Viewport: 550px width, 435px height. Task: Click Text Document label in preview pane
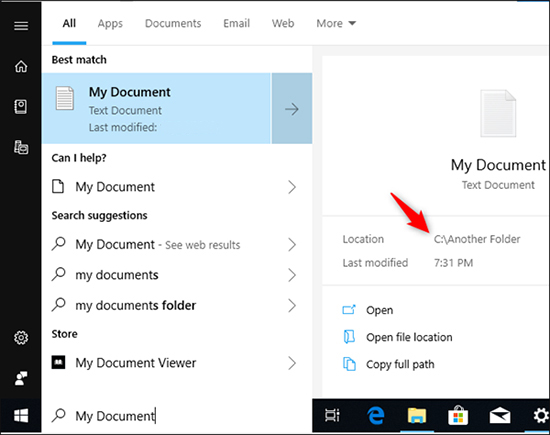pyautogui.click(x=498, y=185)
